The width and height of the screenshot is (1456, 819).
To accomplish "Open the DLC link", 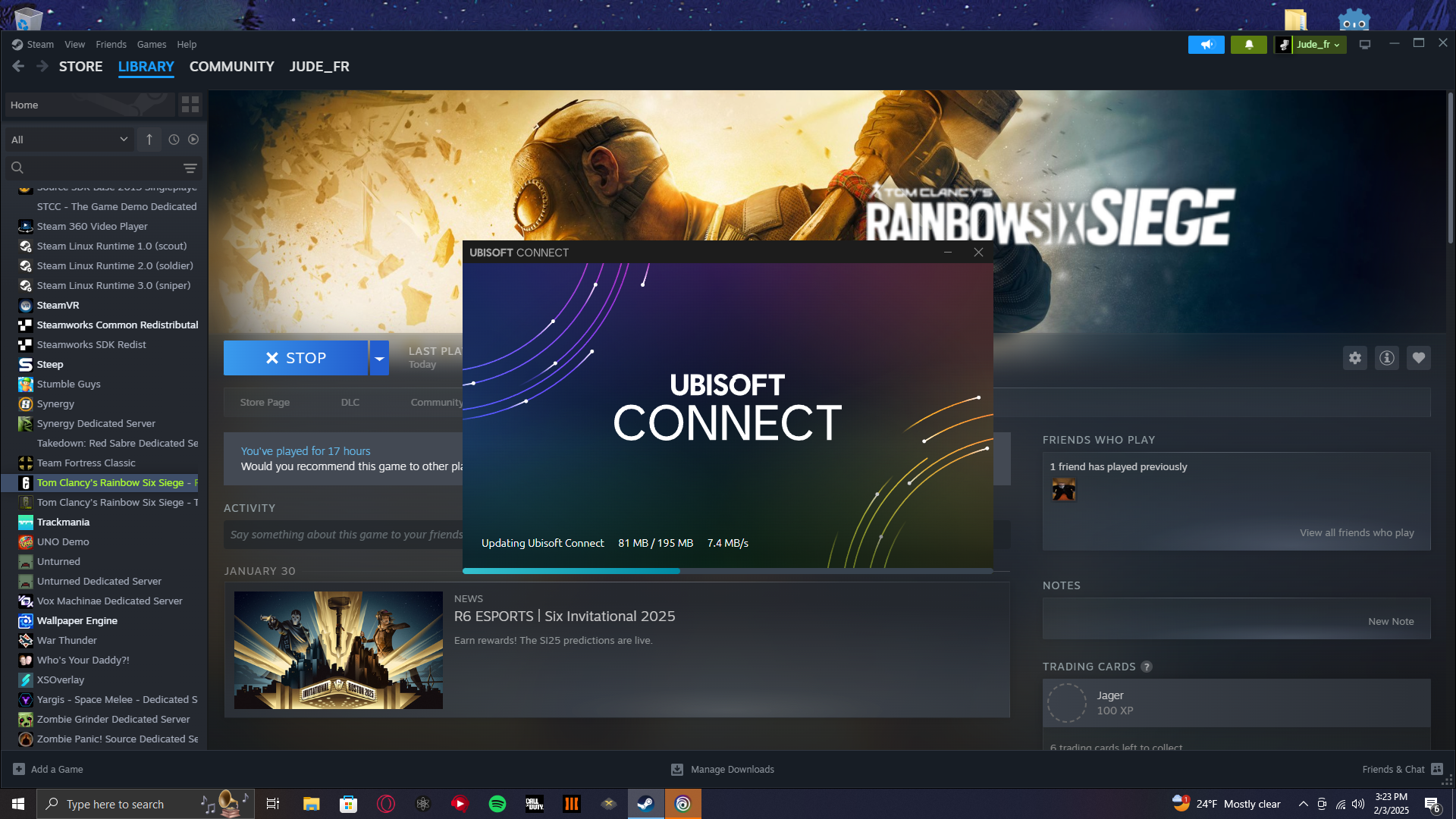I will pyautogui.click(x=350, y=403).
